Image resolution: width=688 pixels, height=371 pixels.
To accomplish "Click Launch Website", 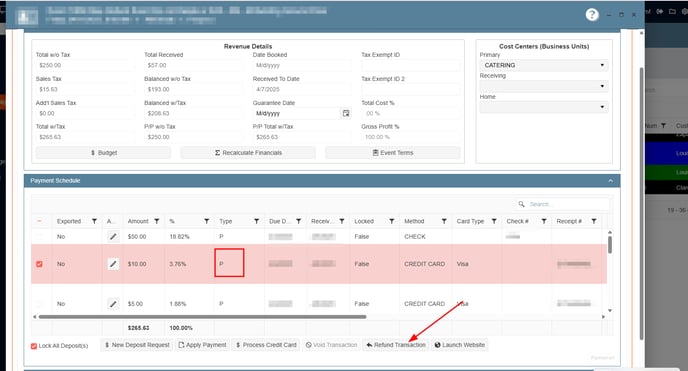I will click(459, 345).
